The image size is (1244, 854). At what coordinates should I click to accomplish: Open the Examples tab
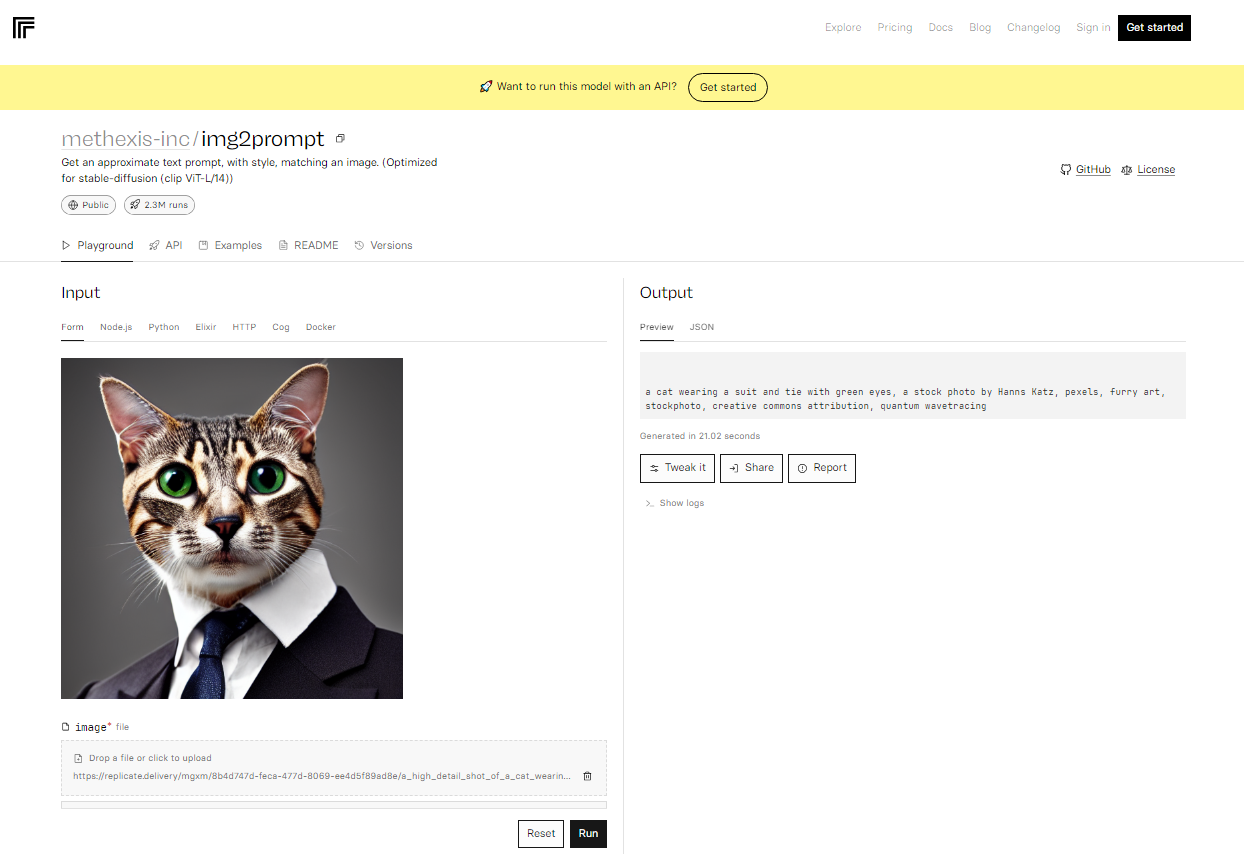230,245
